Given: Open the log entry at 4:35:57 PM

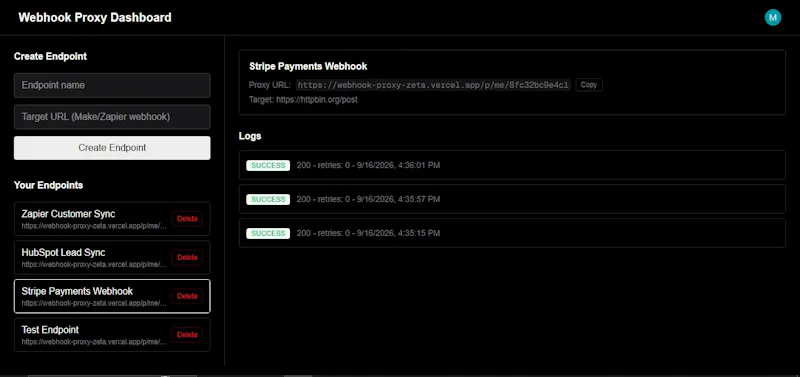Looking at the screenshot, I should [512, 199].
